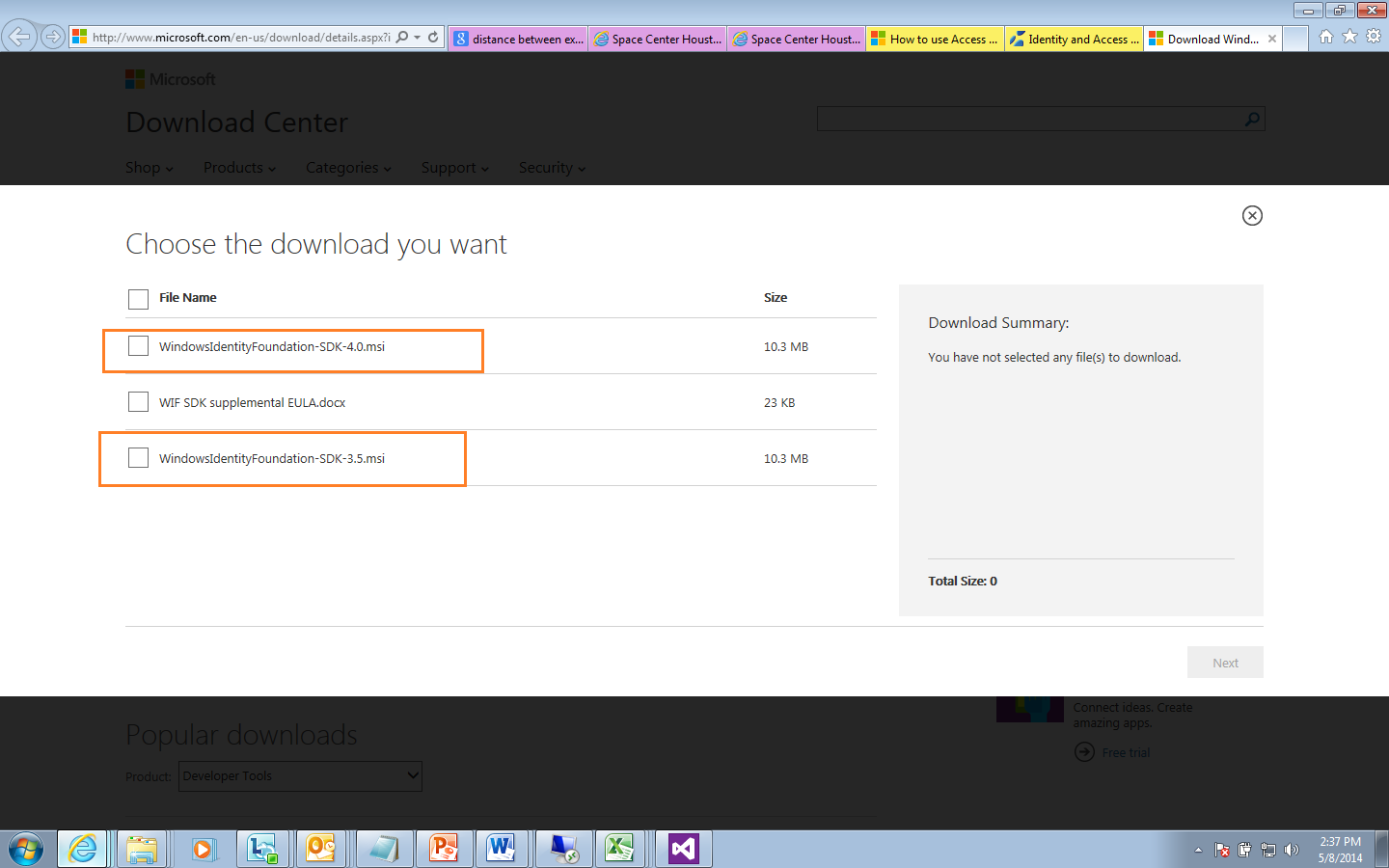Viewport: 1389px width, 868px height.
Task: Open Favorites star icon
Action: coord(1349,37)
